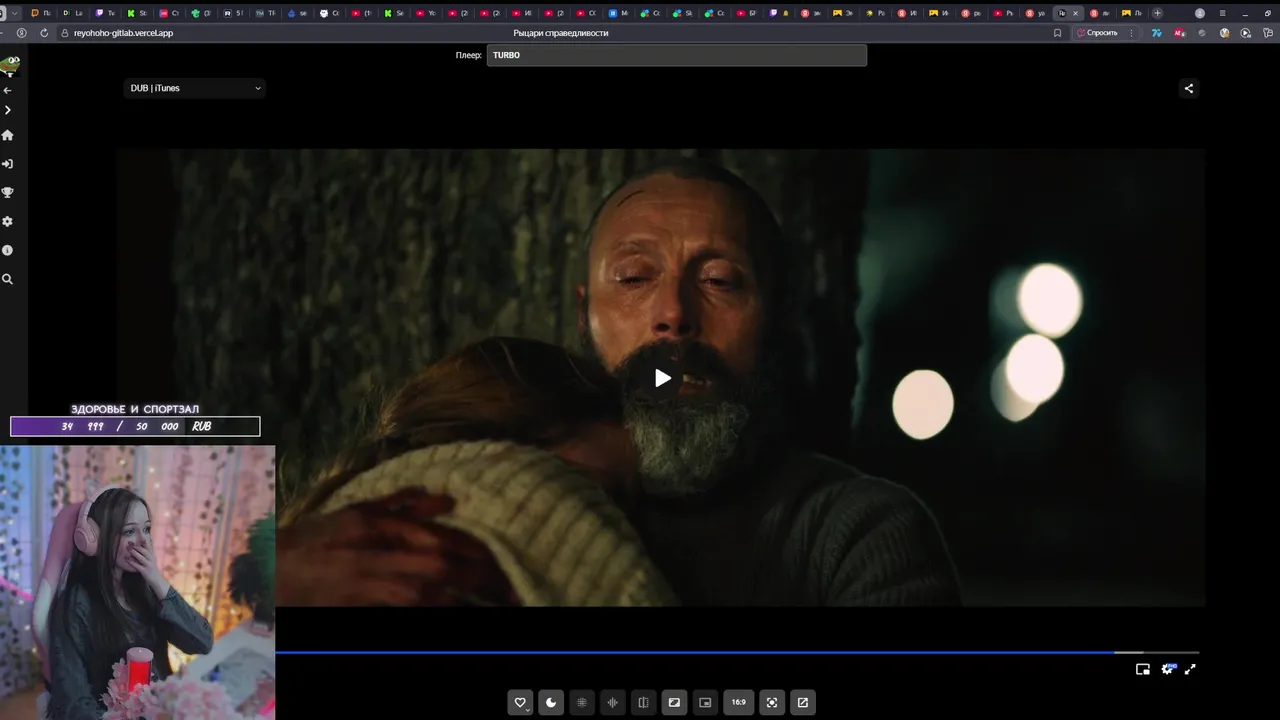Click the Рыцари справедливости page title
1280x720 pixels.
561,33
